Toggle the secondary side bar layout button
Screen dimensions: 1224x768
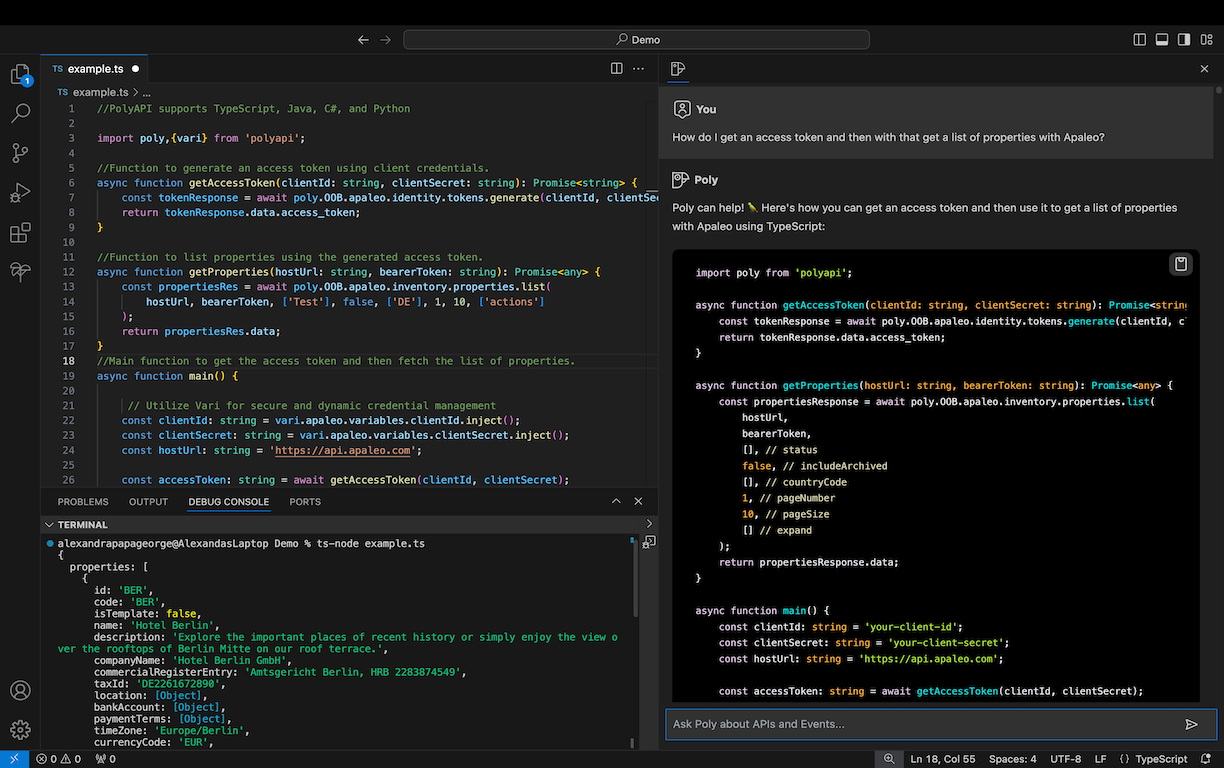pyautogui.click(x=1184, y=40)
